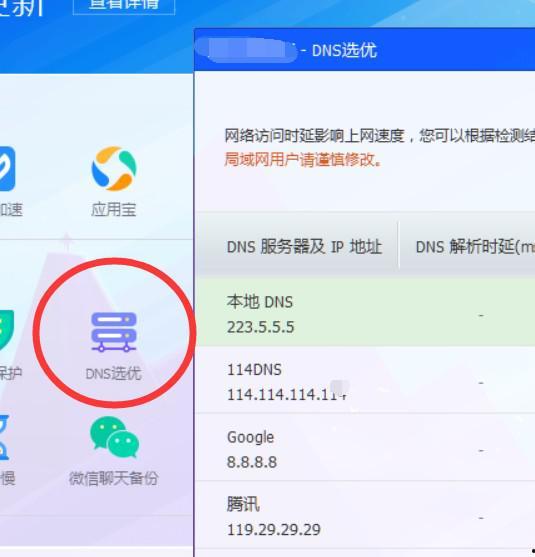Open 微信聊天备份 WeChat backup icon
Viewport: 535px width, 557px height.
(114, 438)
